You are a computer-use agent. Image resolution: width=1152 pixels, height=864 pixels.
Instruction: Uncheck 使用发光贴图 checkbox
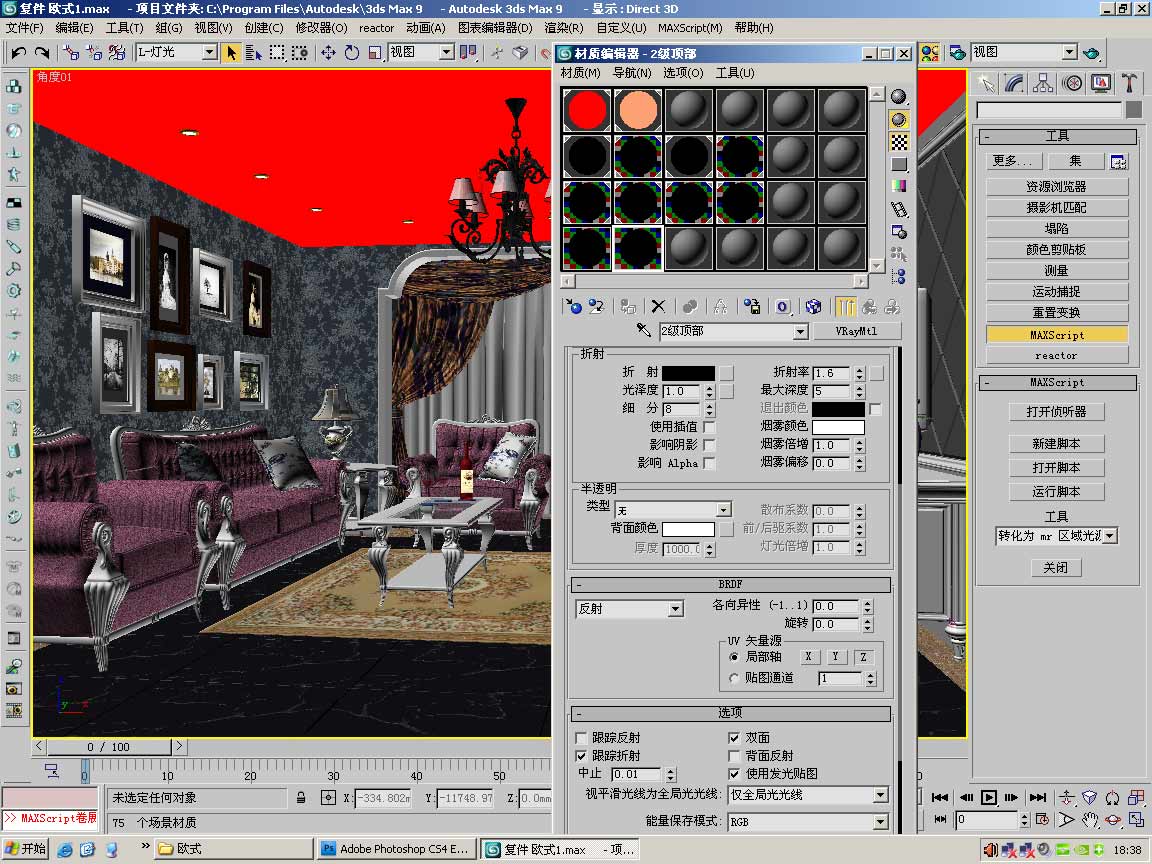point(734,774)
